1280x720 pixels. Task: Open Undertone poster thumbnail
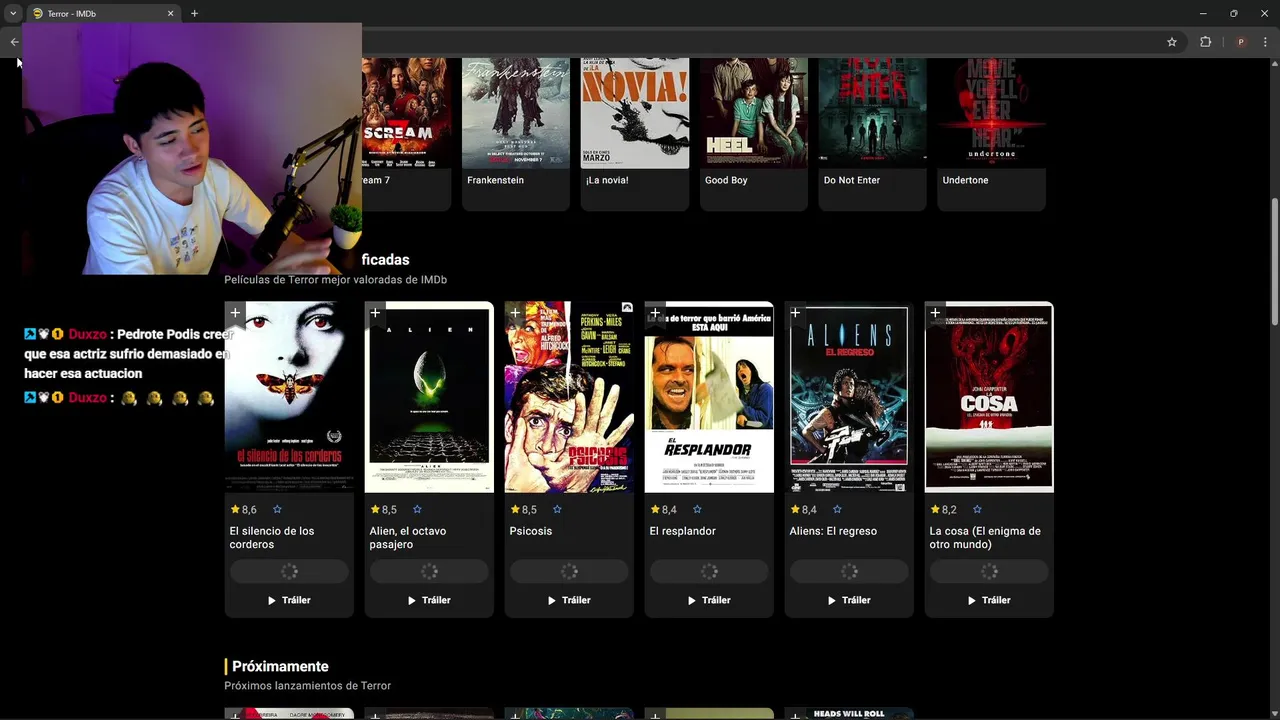tap(992, 113)
